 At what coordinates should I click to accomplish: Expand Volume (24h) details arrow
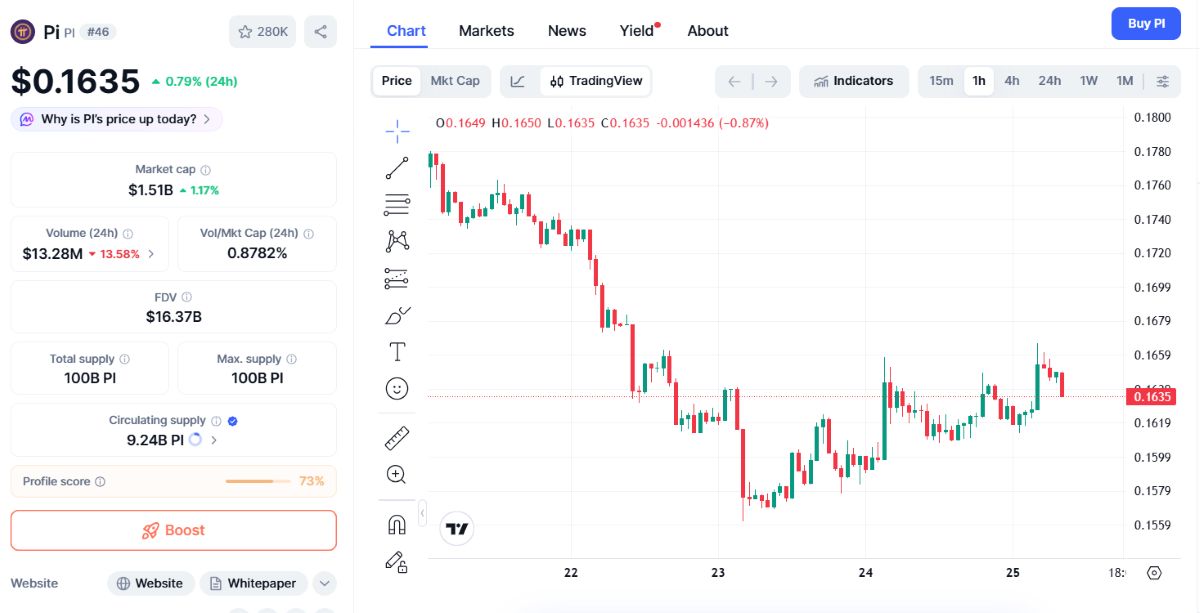tap(151, 254)
